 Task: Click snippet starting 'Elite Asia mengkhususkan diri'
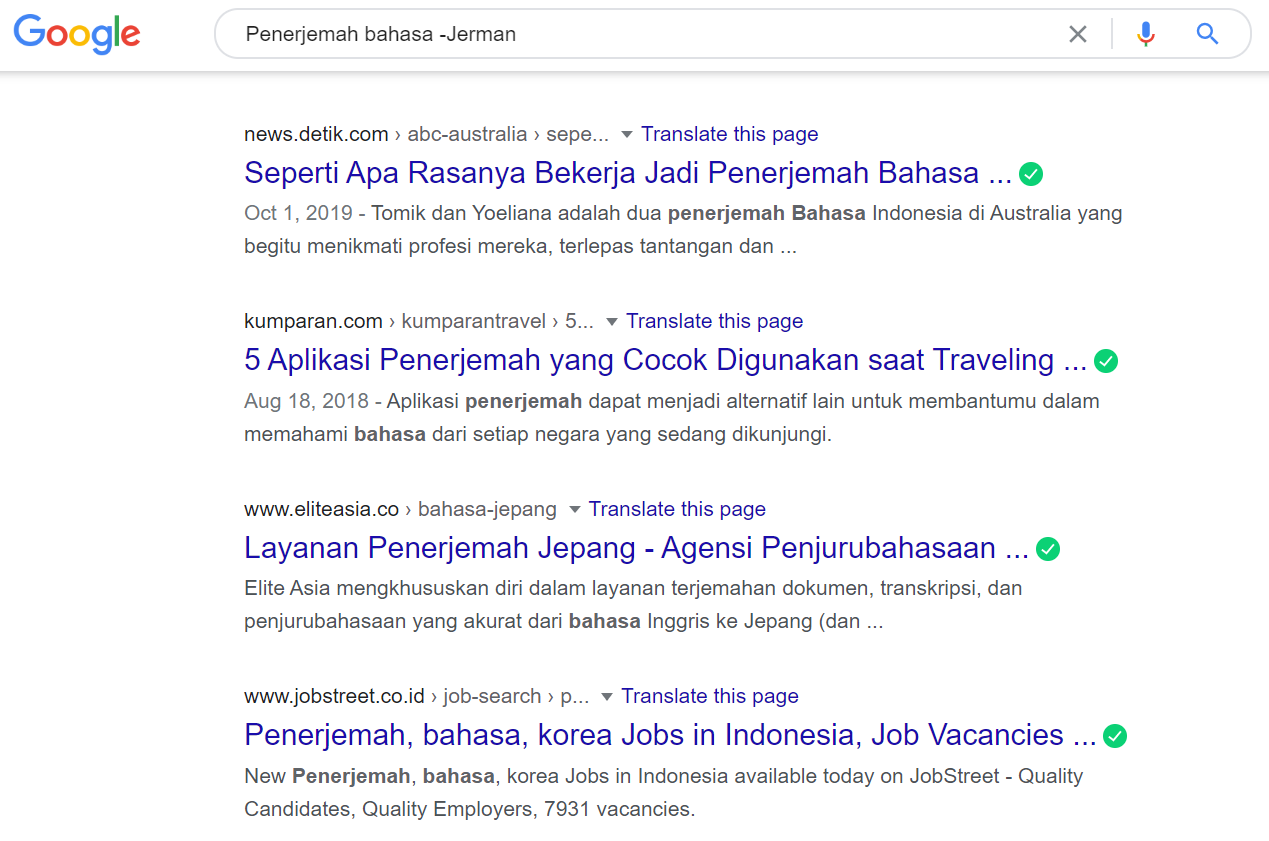click(633, 605)
